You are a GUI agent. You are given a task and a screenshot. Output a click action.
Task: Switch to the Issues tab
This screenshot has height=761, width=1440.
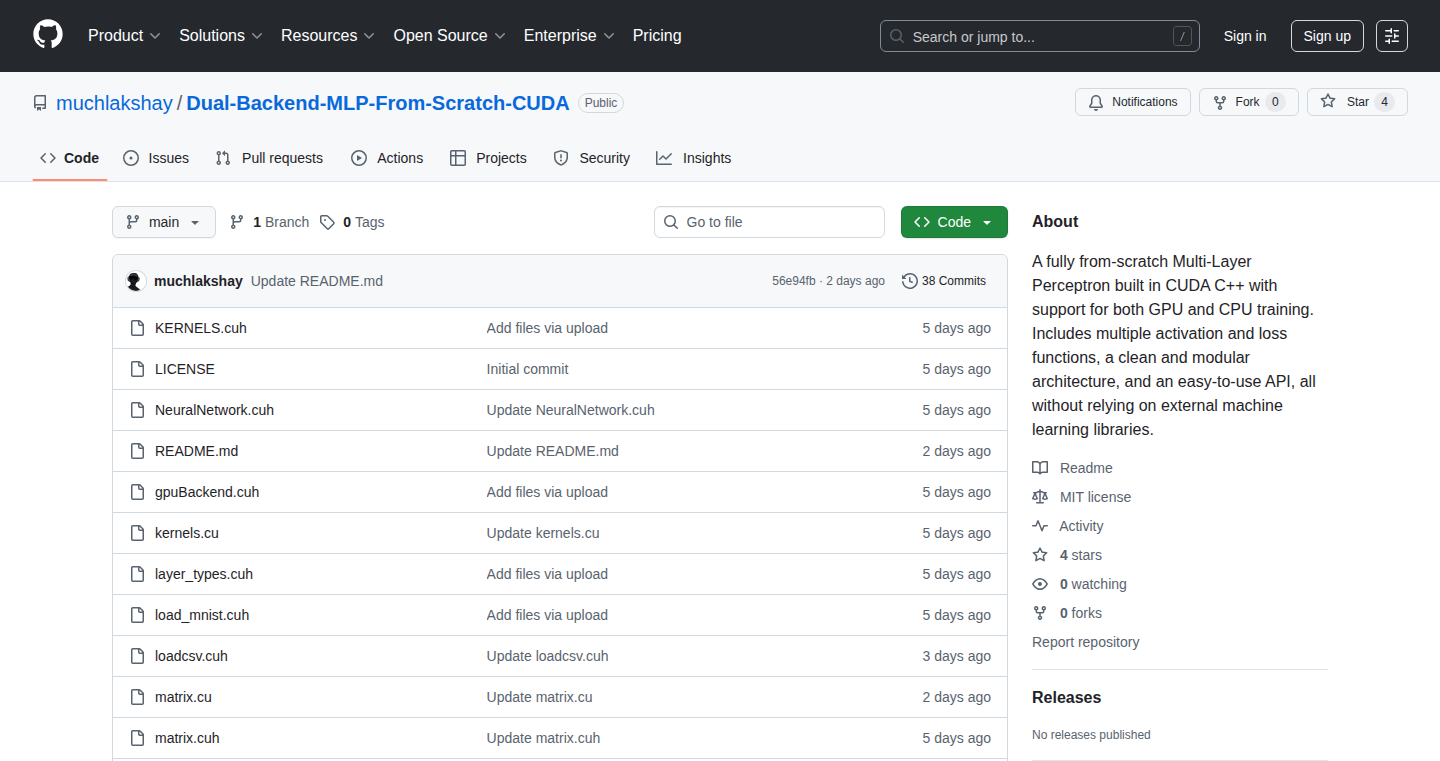(x=156, y=158)
